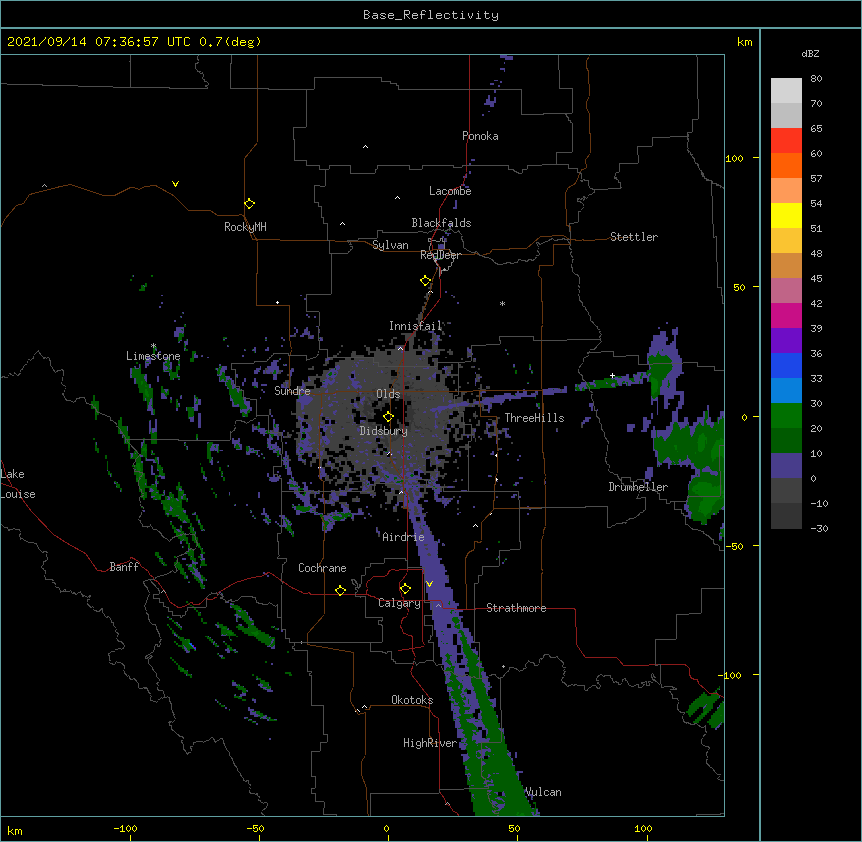Image resolution: width=862 pixels, height=842 pixels.
Task: Click the Cochrane town label
Action: [x=322, y=568]
